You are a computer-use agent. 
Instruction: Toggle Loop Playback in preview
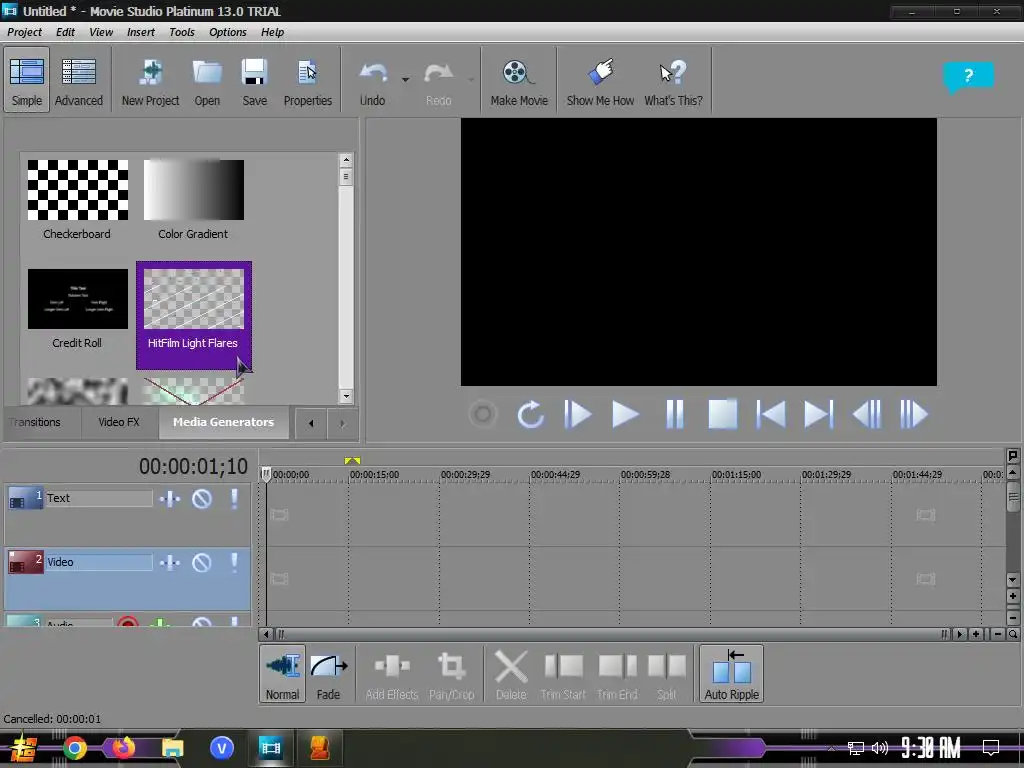(530, 414)
